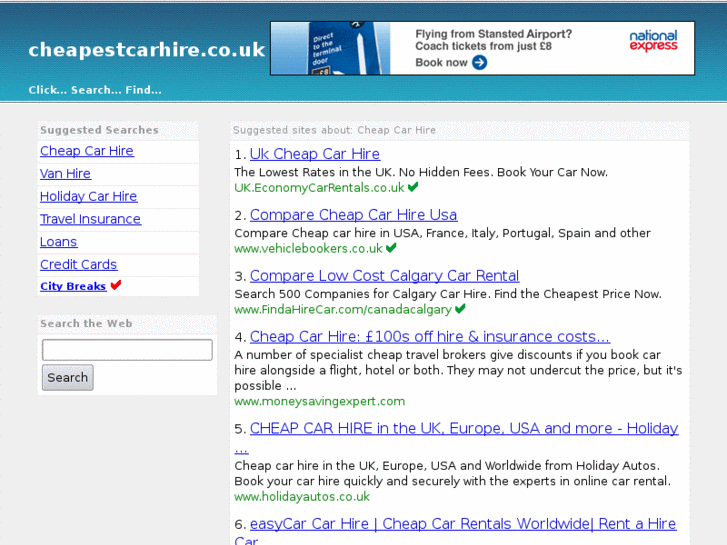Open the Travel Insurance suggested search

click(90, 219)
